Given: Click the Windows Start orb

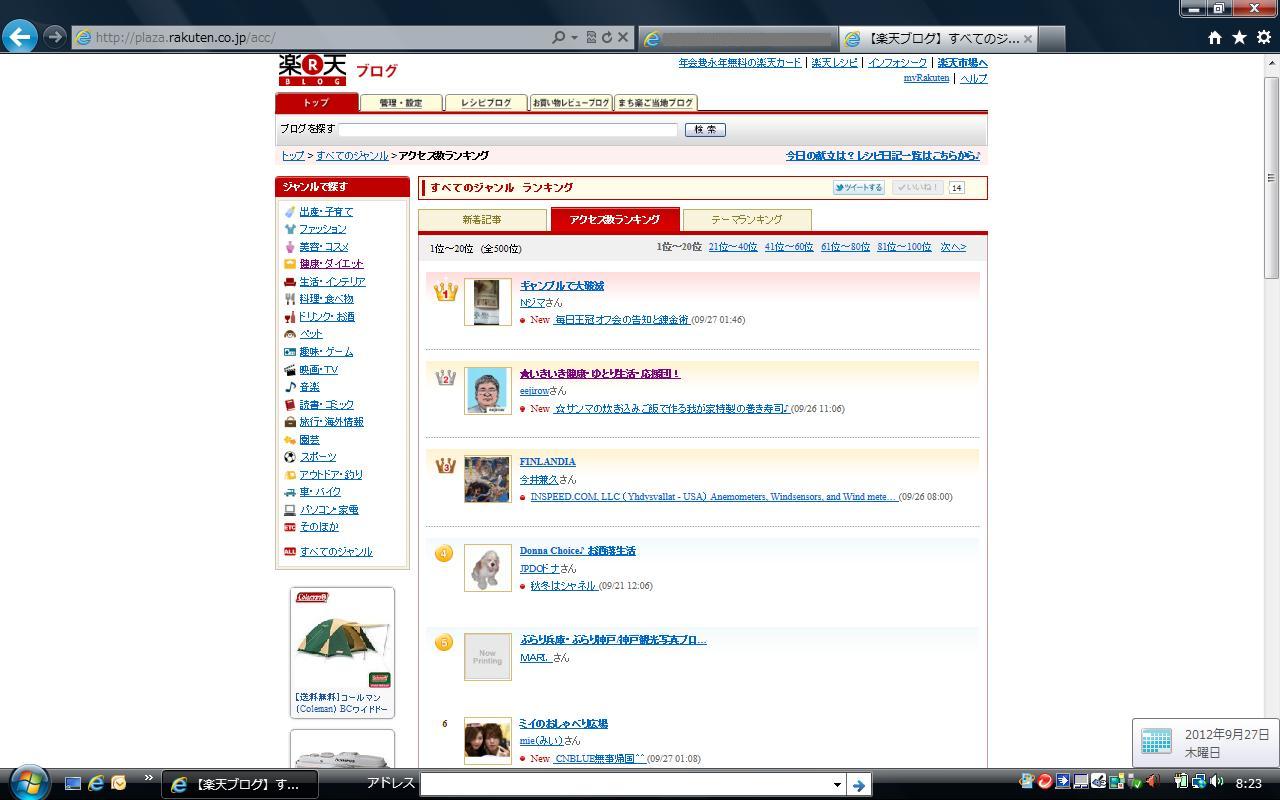Looking at the screenshot, I should pos(27,783).
